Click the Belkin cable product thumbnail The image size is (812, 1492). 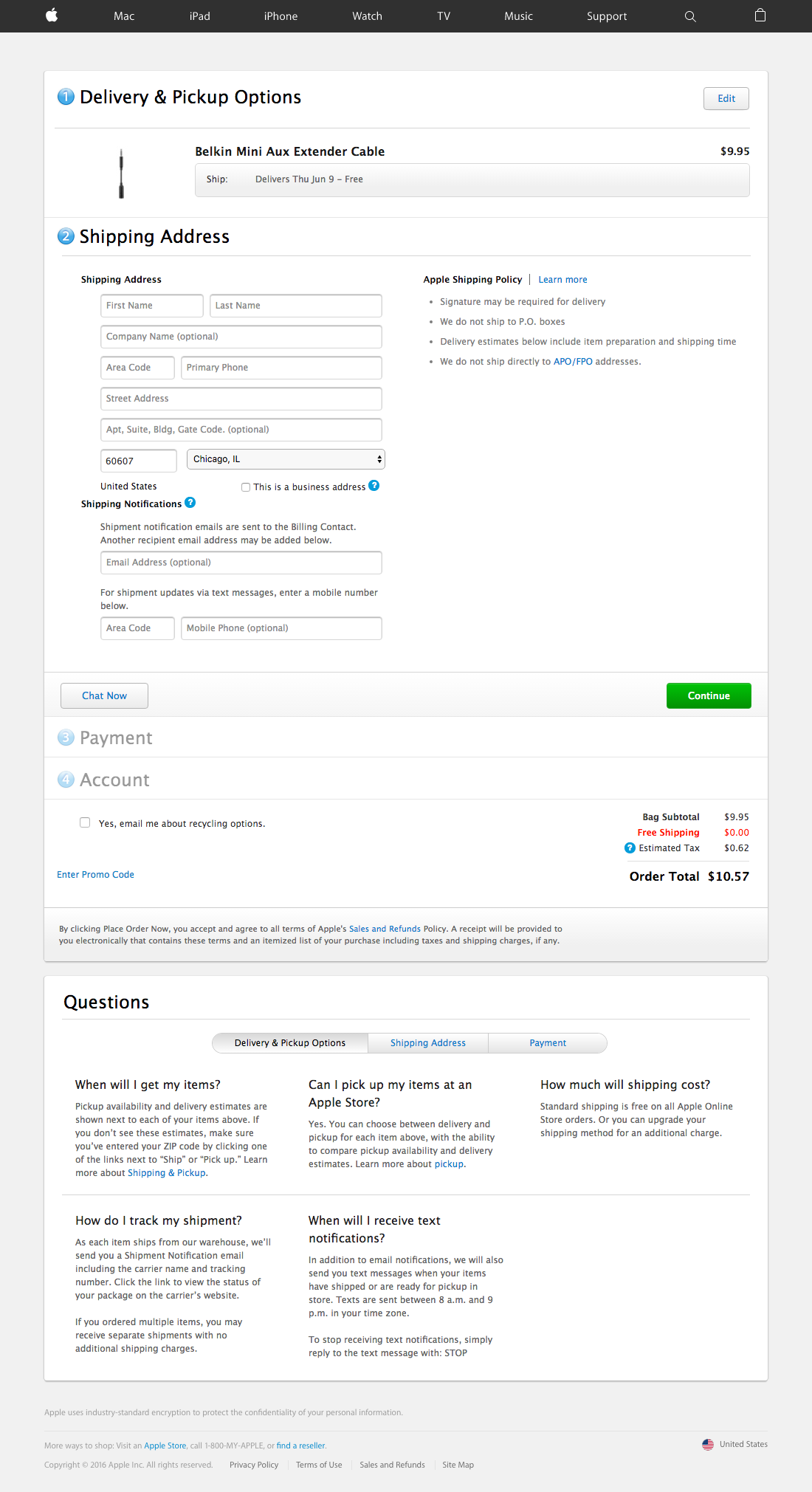[x=122, y=173]
